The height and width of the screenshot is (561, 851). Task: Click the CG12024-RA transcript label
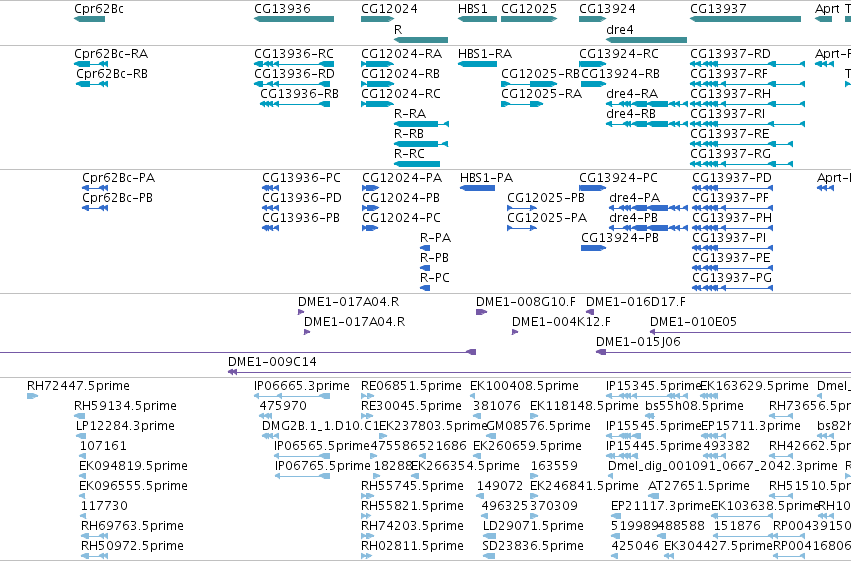402,54
